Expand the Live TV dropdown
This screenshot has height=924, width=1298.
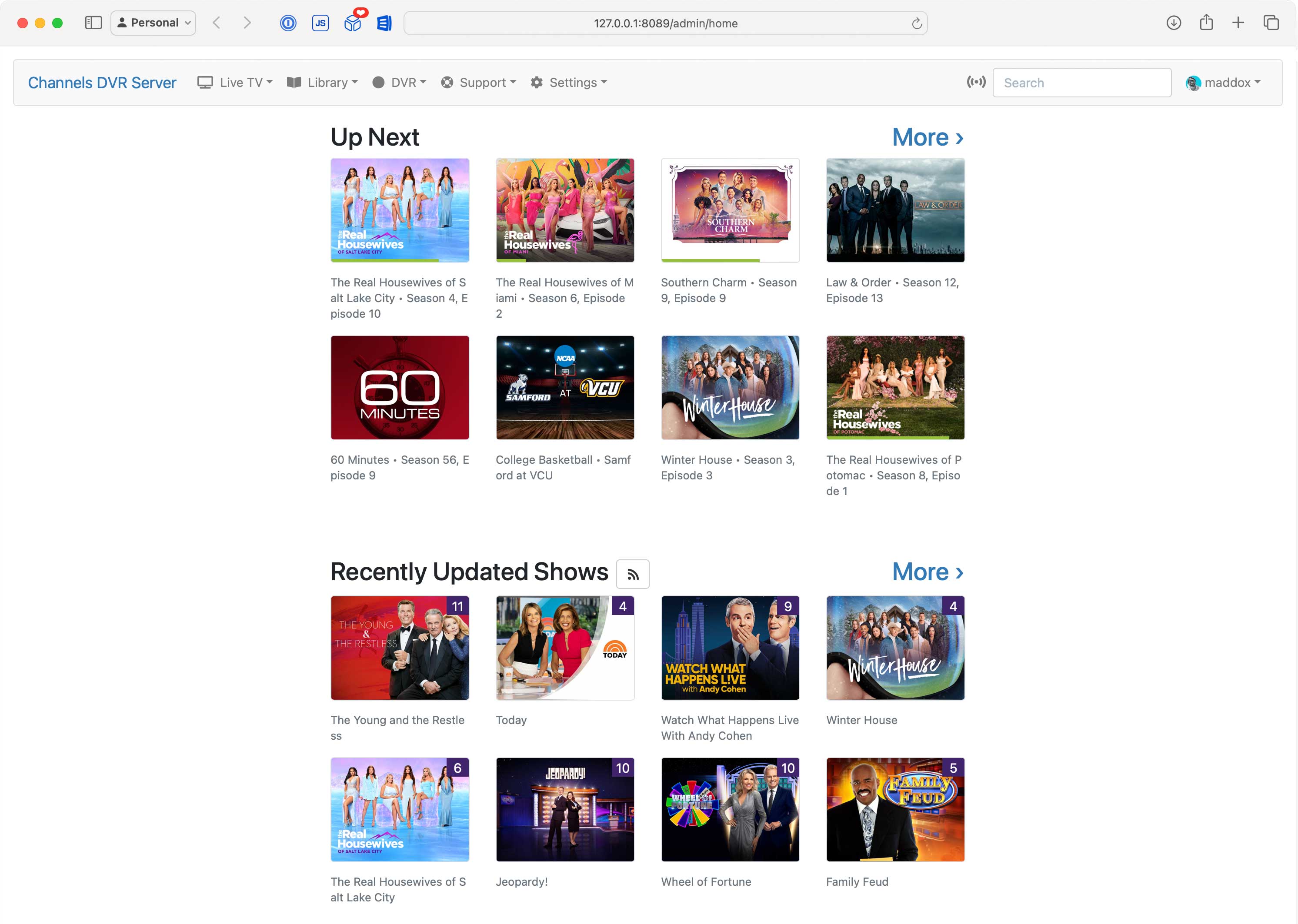coord(235,83)
